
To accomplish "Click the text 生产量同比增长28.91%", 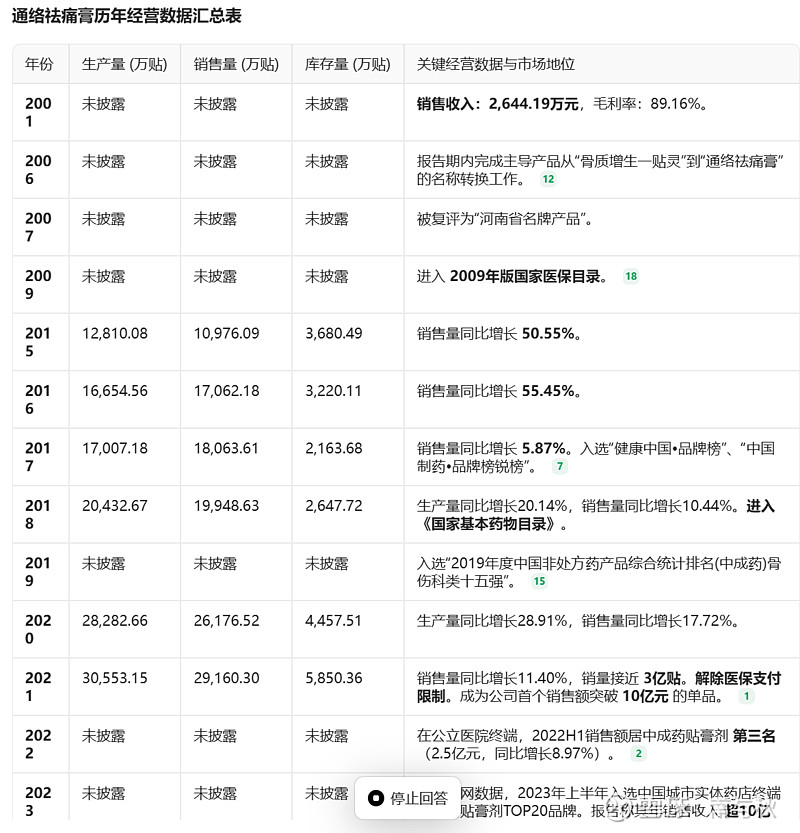I will click(x=492, y=620).
